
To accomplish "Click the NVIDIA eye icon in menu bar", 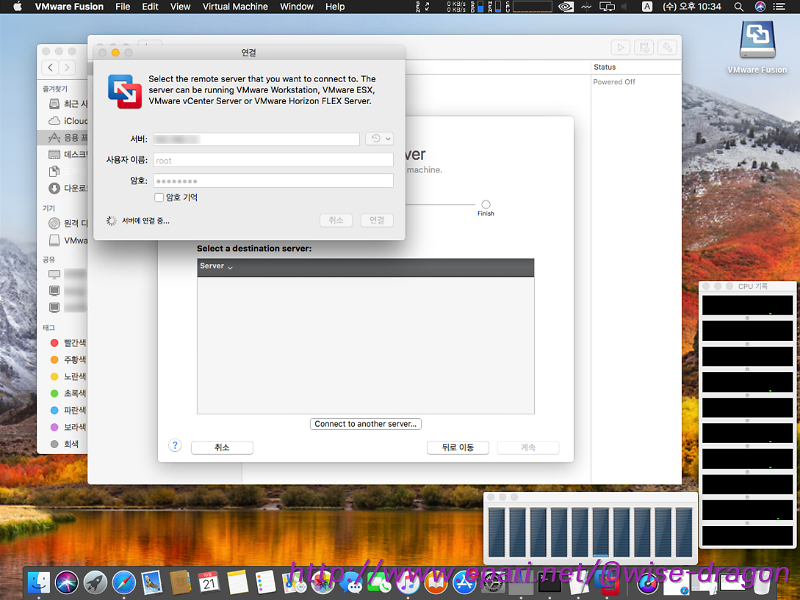I will [566, 7].
